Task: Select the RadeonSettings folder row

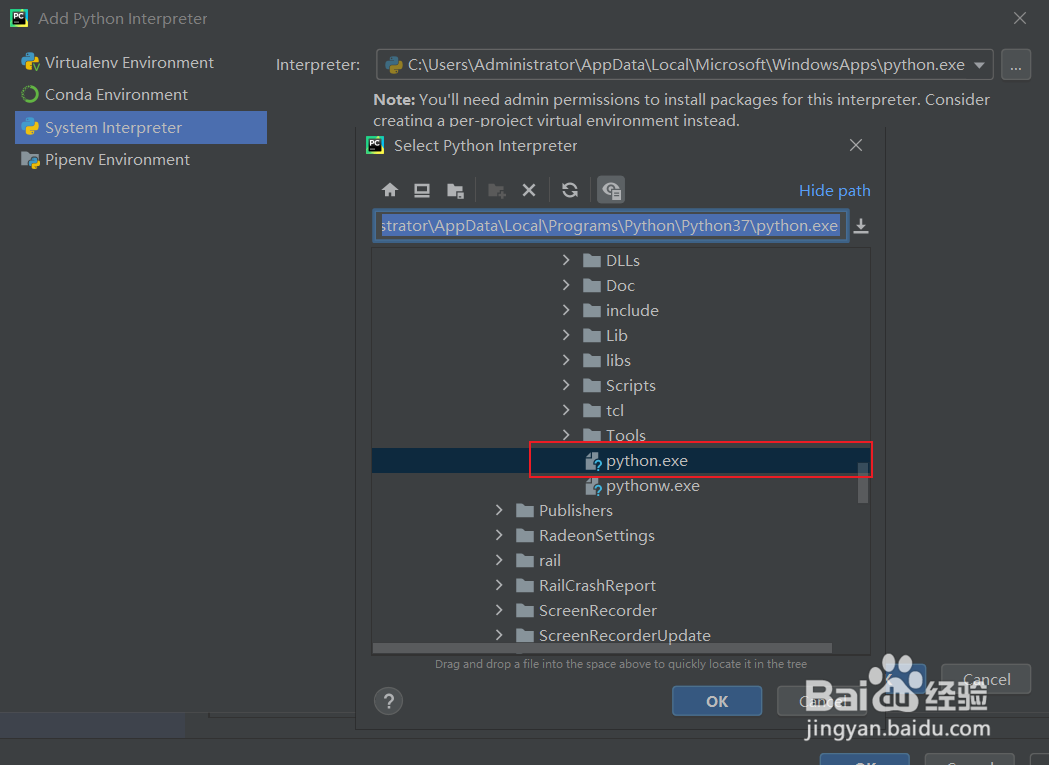Action: pyautogui.click(x=621, y=535)
